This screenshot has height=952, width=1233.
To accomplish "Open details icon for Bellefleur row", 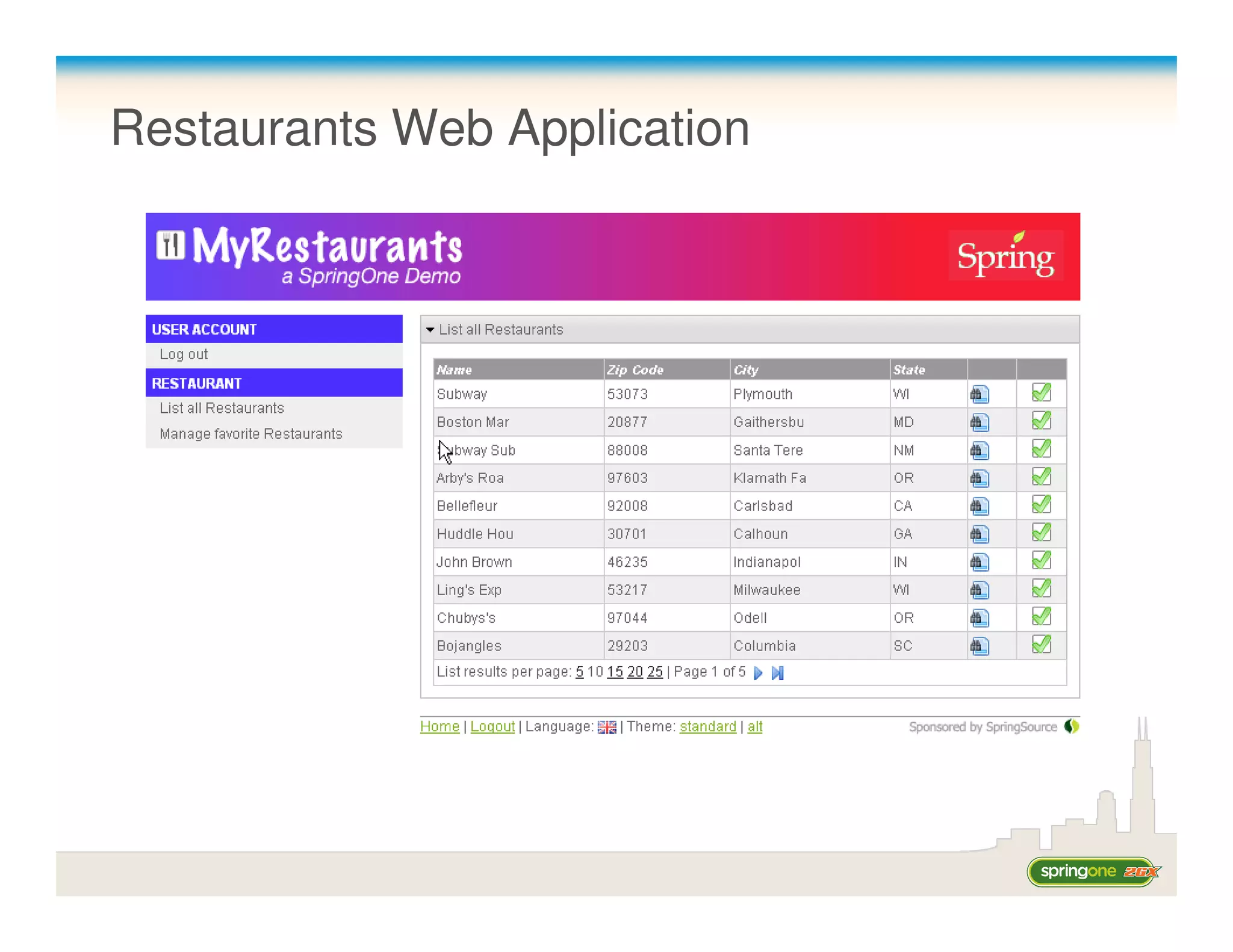I will (979, 506).
